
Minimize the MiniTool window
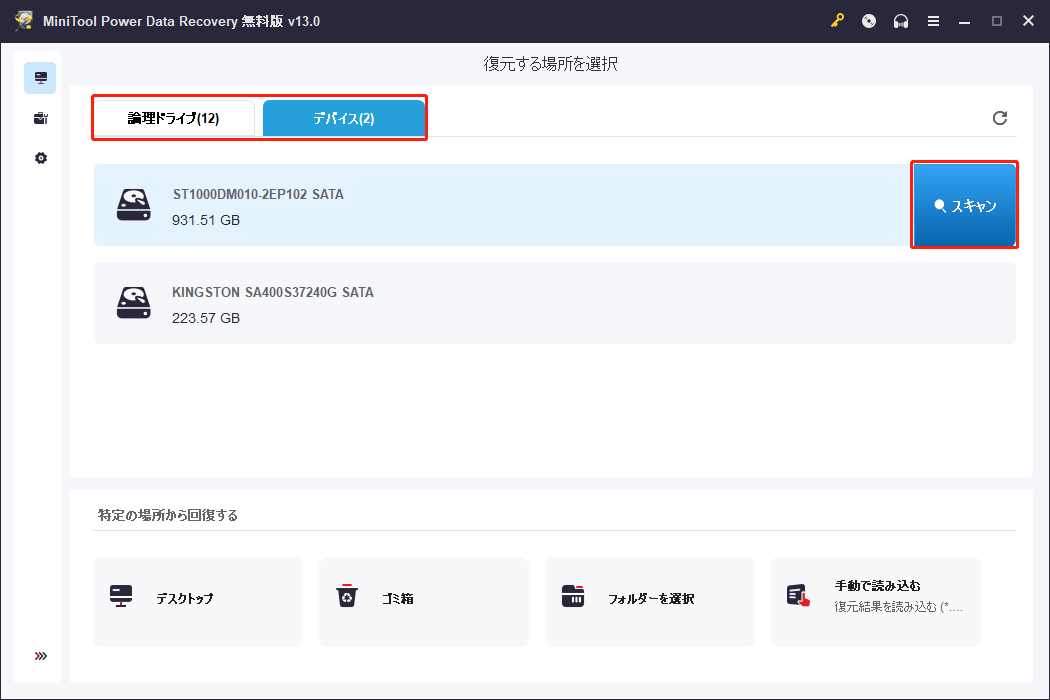964,21
